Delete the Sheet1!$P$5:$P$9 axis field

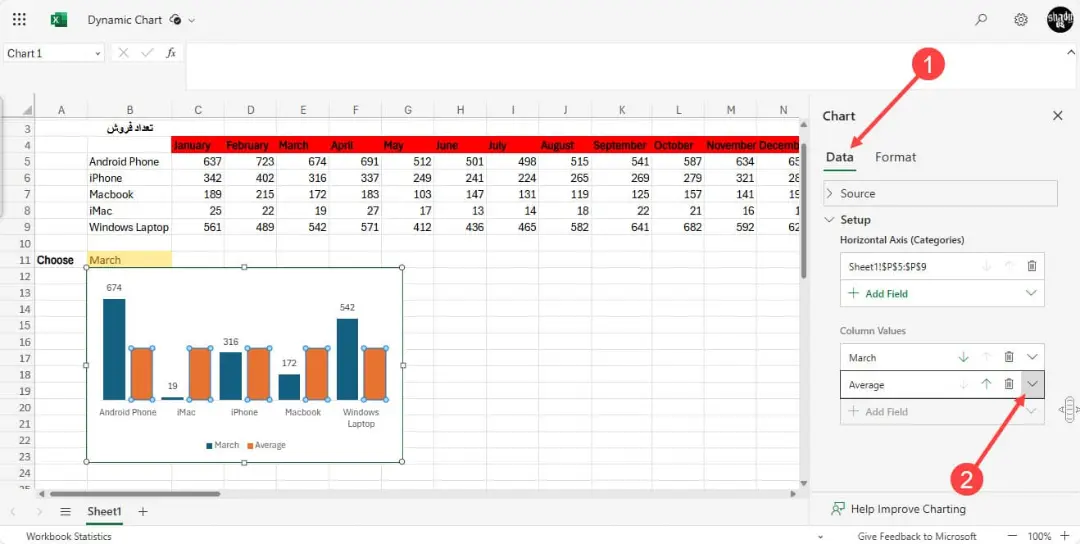tap(1032, 266)
